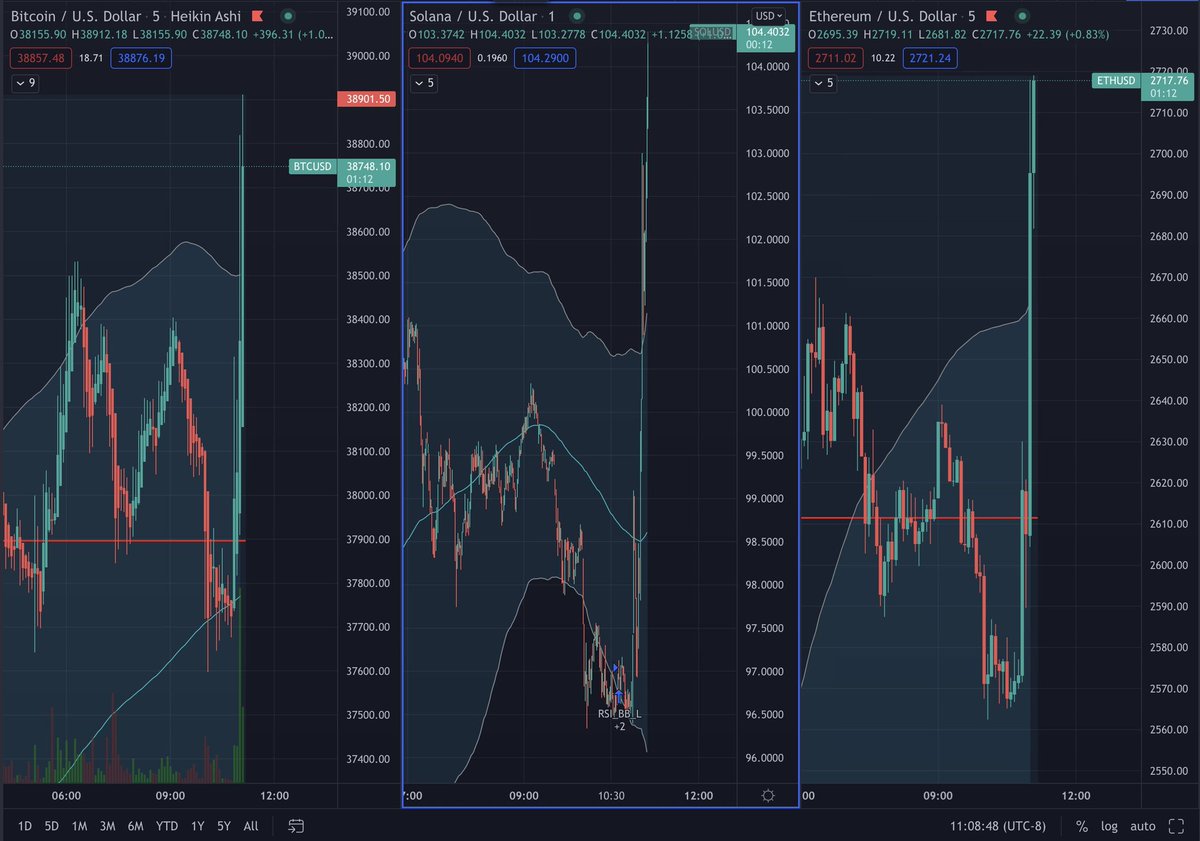
Task: Select the 5Y time range
Action: coord(224,826)
